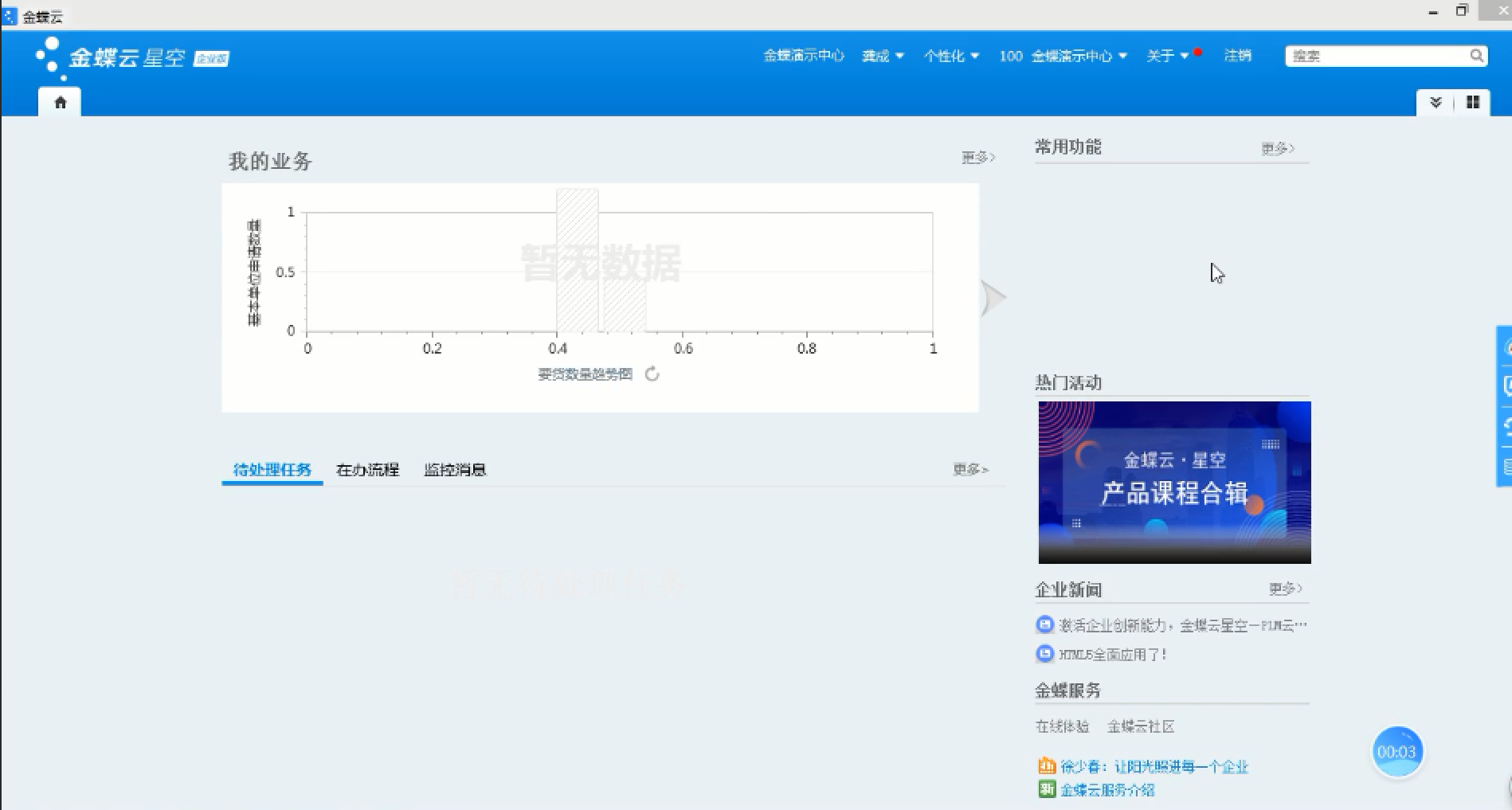Click 注销 to log out
The image size is (1512, 810).
click(1237, 56)
